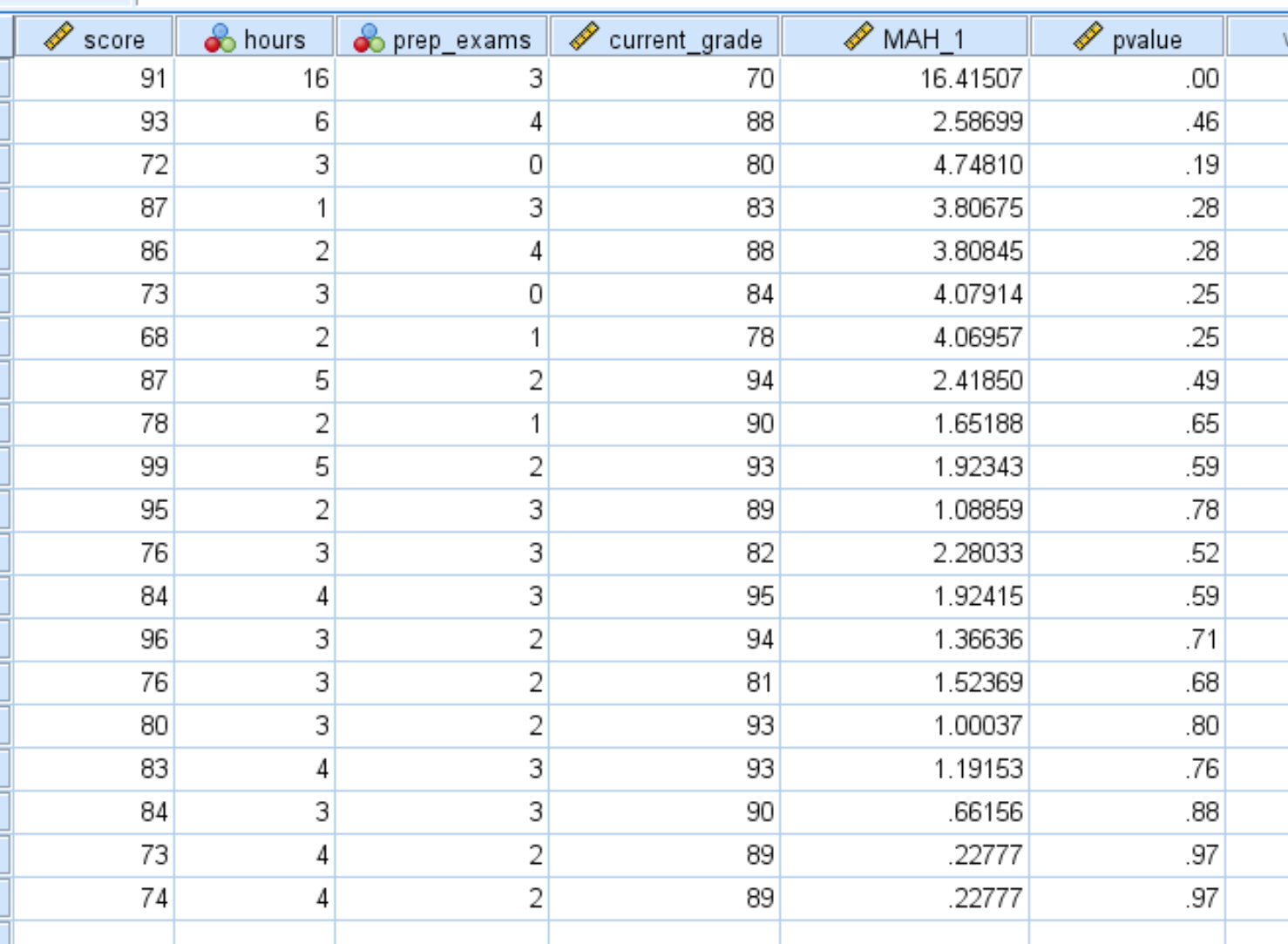This screenshot has width=1288, height=944.
Task: Click current_grade cell with value 70
Action: [665, 78]
